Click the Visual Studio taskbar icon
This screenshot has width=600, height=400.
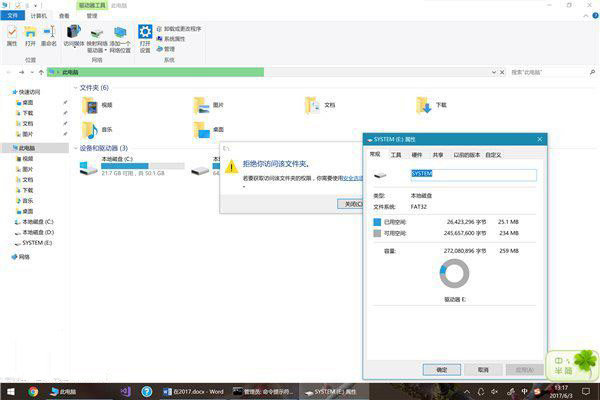pyautogui.click(x=124, y=391)
